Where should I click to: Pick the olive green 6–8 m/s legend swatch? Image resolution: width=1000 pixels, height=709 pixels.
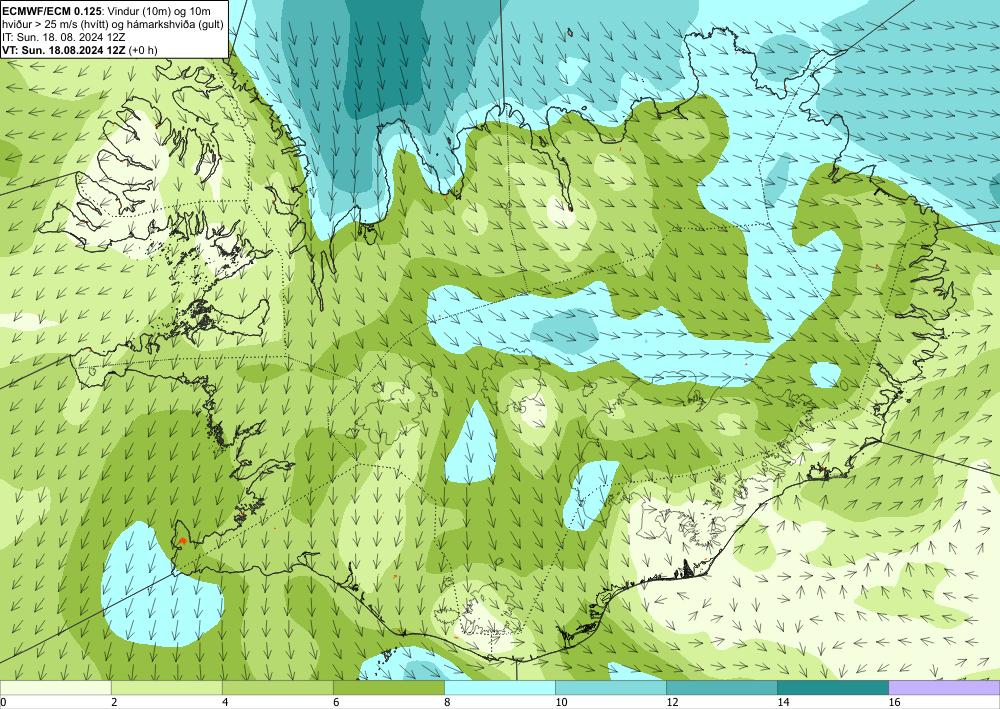pos(388,687)
